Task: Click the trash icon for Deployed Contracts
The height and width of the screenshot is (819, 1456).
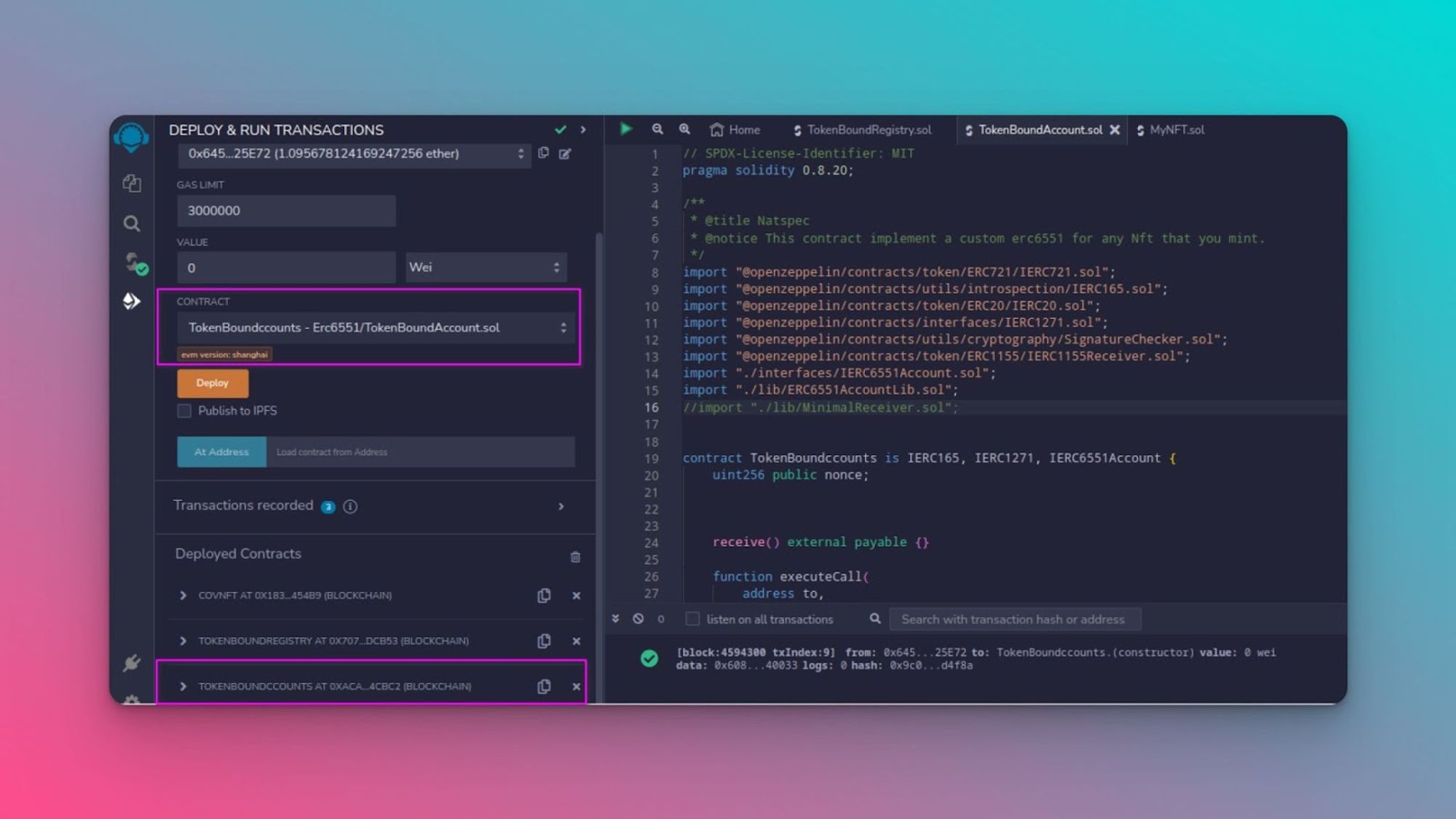Action: [x=575, y=557]
